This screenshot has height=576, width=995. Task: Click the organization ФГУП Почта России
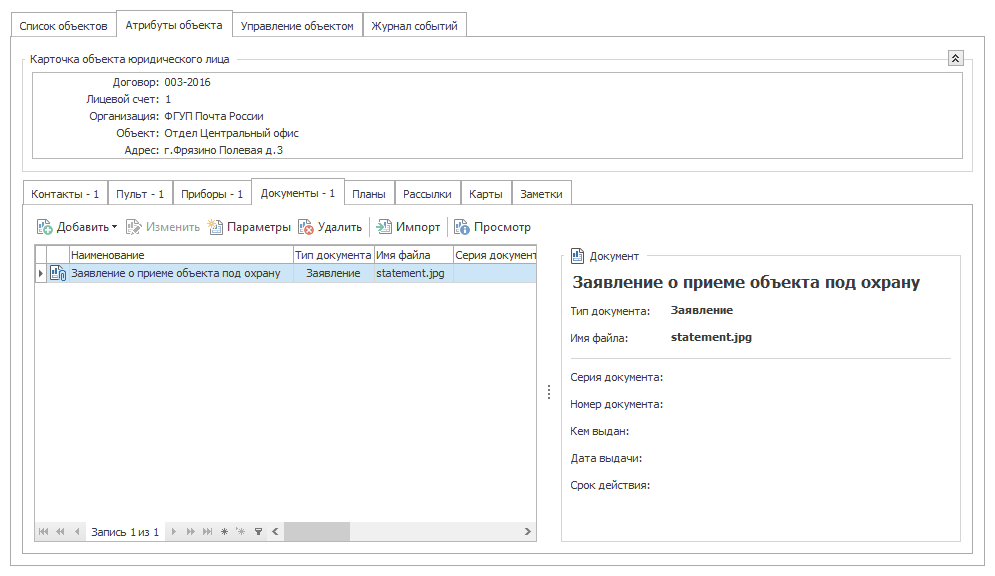pos(214,116)
